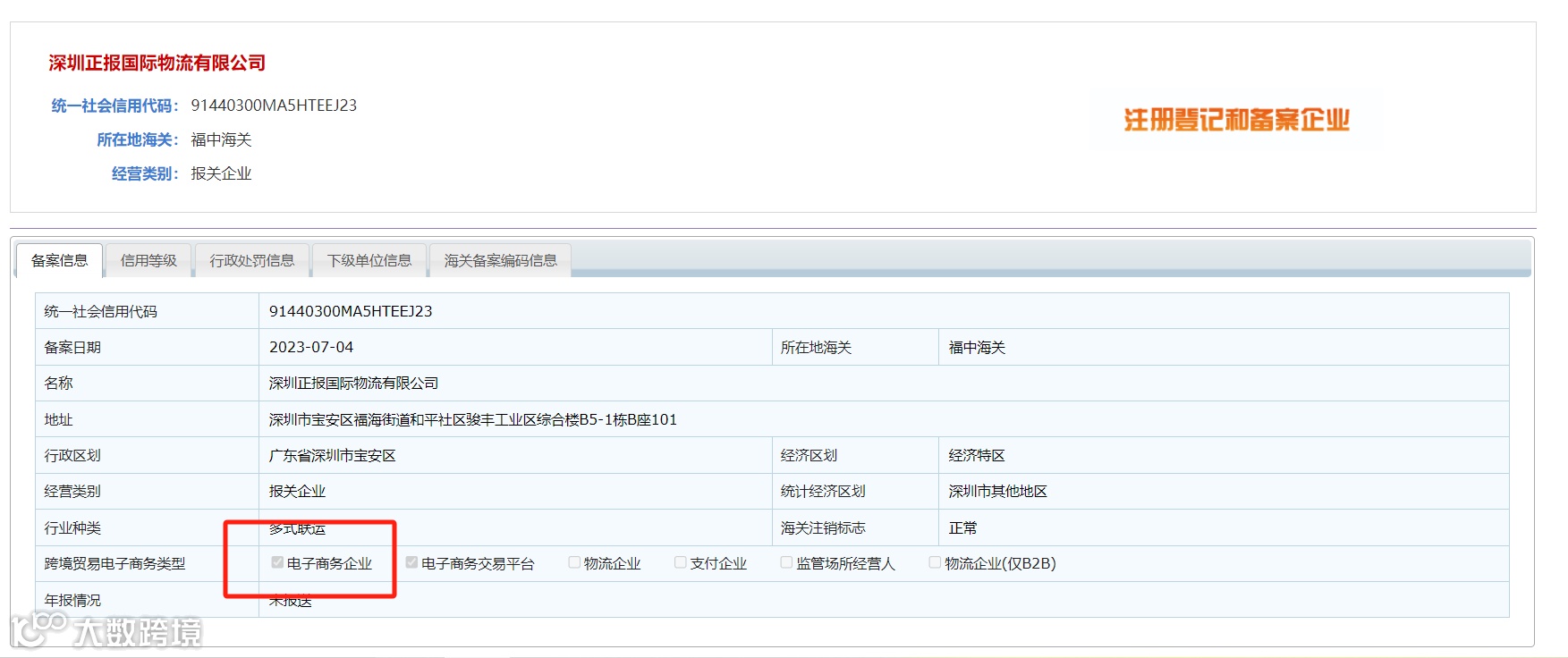Click the 经济区划 label
The width and height of the screenshot is (1568, 658).
(809, 456)
